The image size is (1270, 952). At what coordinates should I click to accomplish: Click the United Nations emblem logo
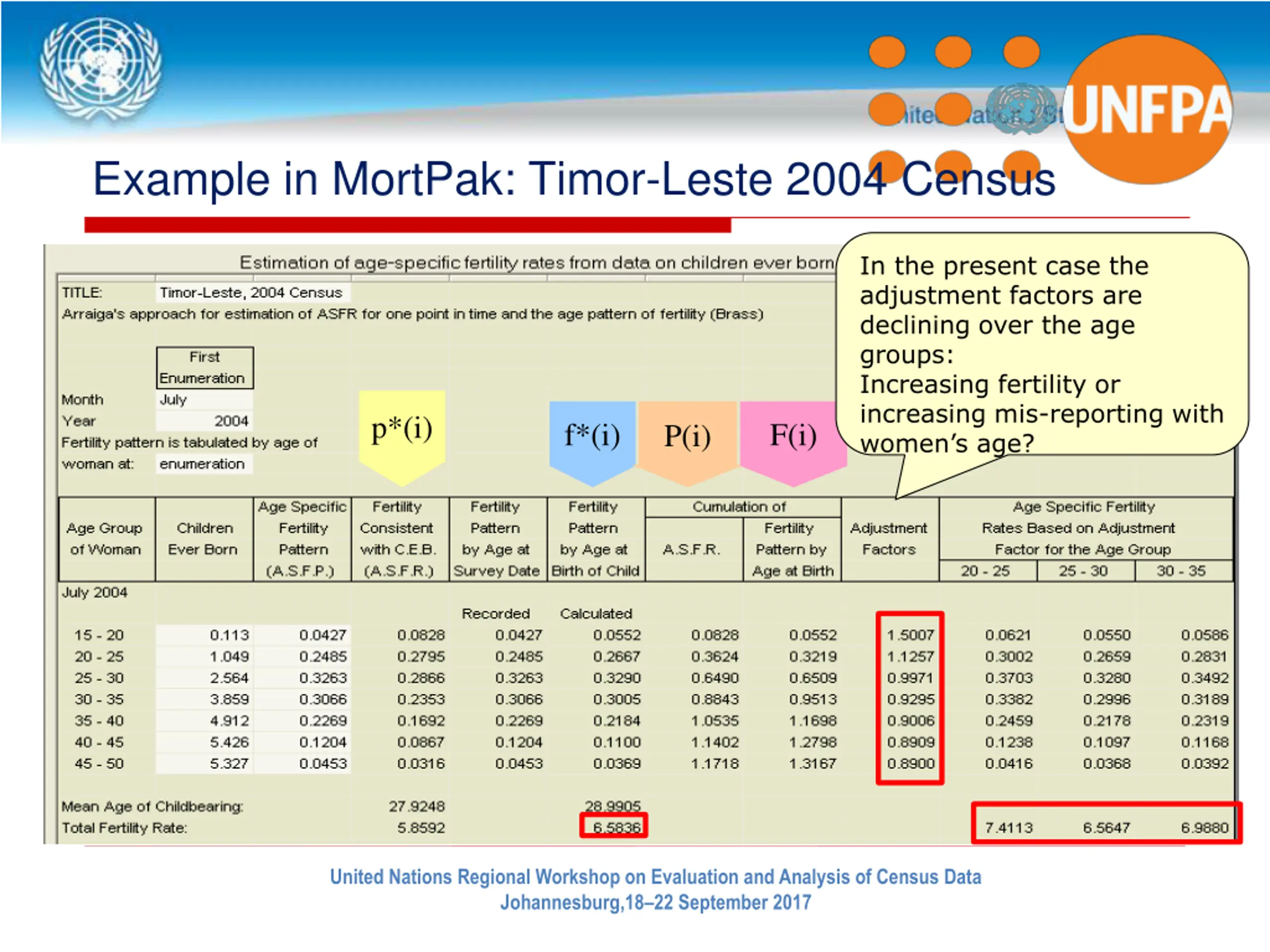tap(101, 70)
